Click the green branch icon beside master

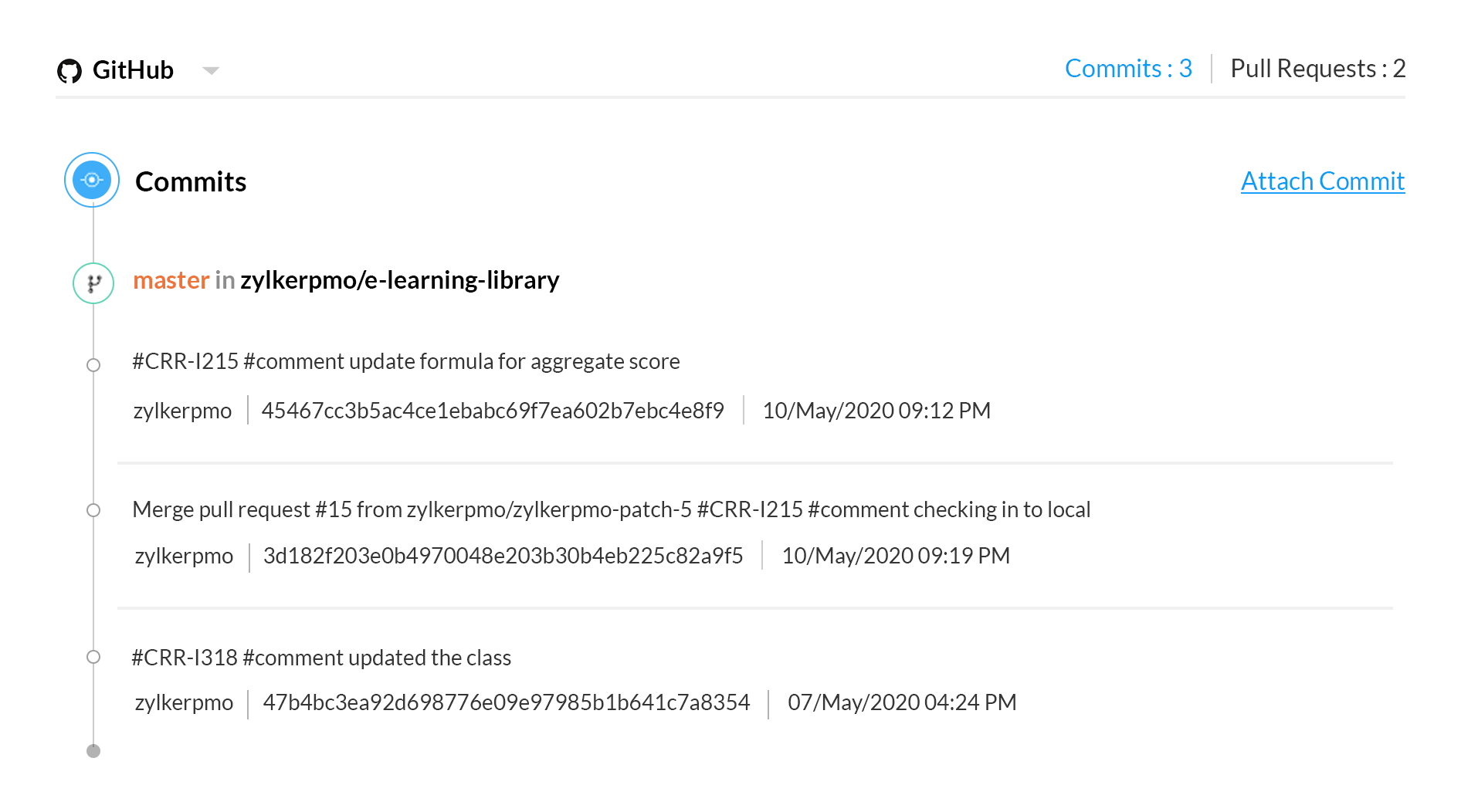[93, 283]
